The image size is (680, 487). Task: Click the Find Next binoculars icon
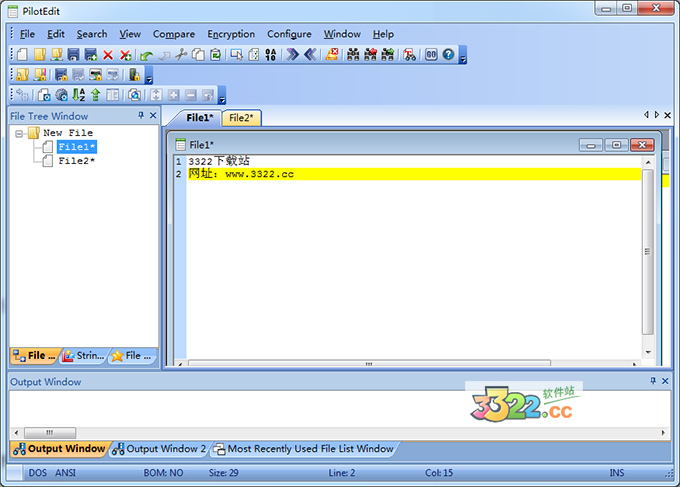tap(387, 55)
